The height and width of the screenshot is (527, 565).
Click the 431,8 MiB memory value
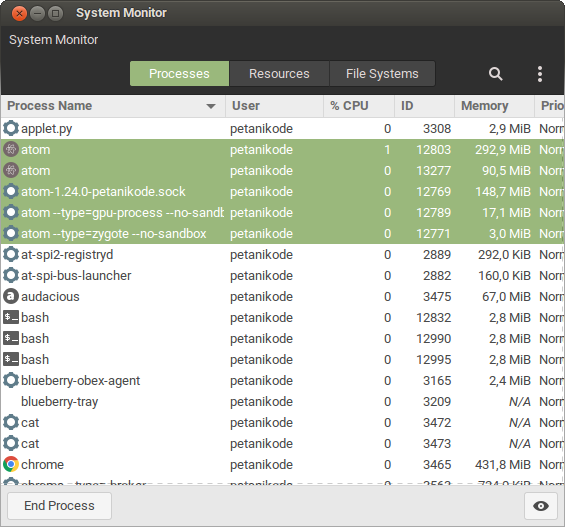click(x=503, y=464)
